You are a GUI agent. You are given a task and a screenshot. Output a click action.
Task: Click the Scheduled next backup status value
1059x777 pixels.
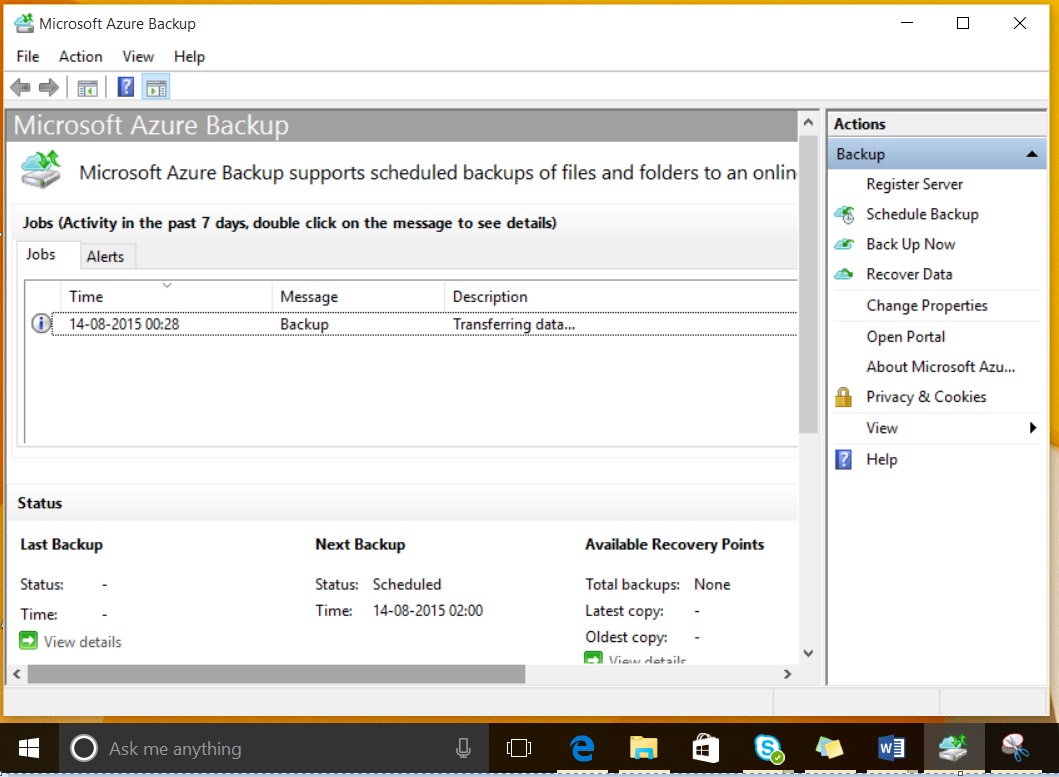tap(407, 584)
